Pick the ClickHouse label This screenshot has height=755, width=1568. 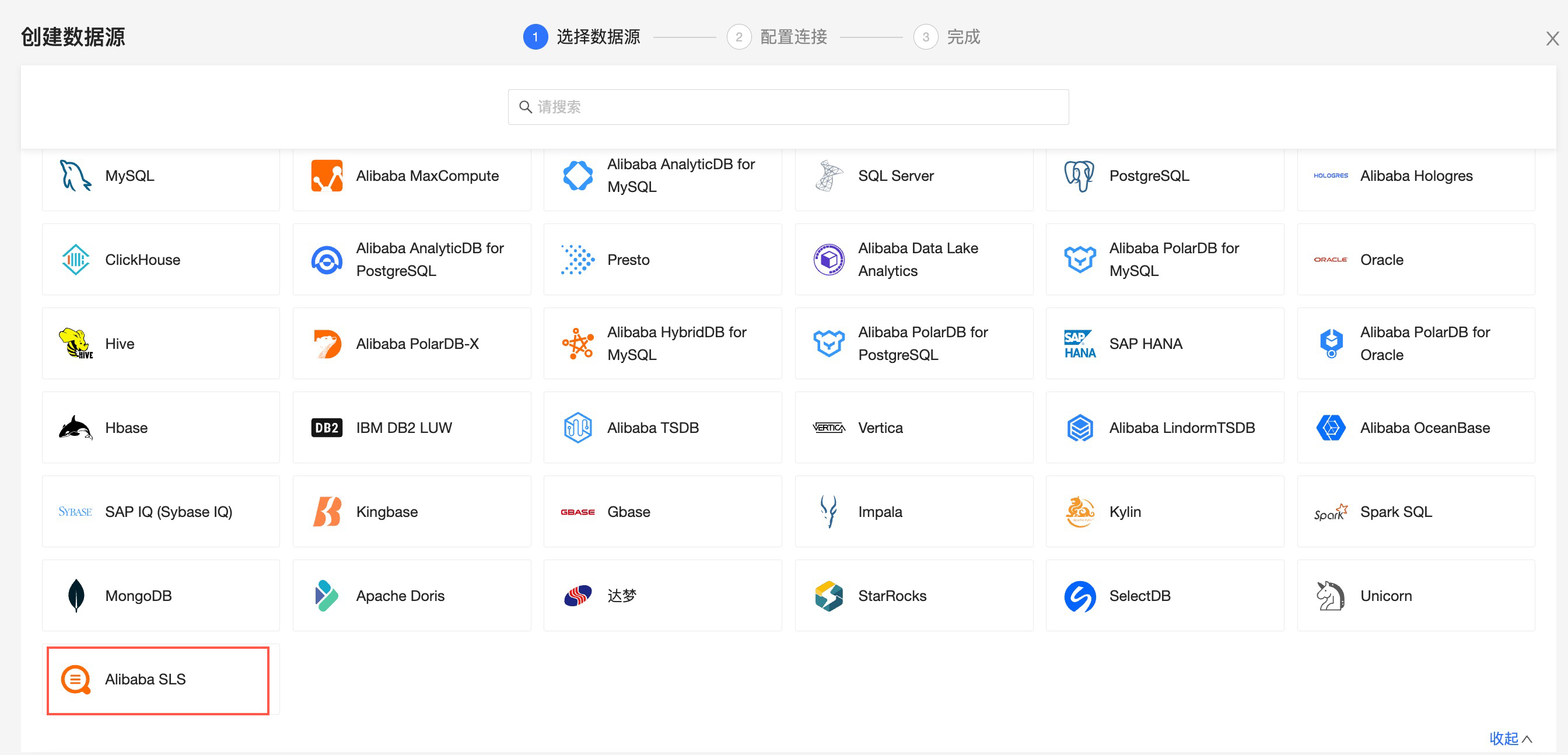click(142, 260)
